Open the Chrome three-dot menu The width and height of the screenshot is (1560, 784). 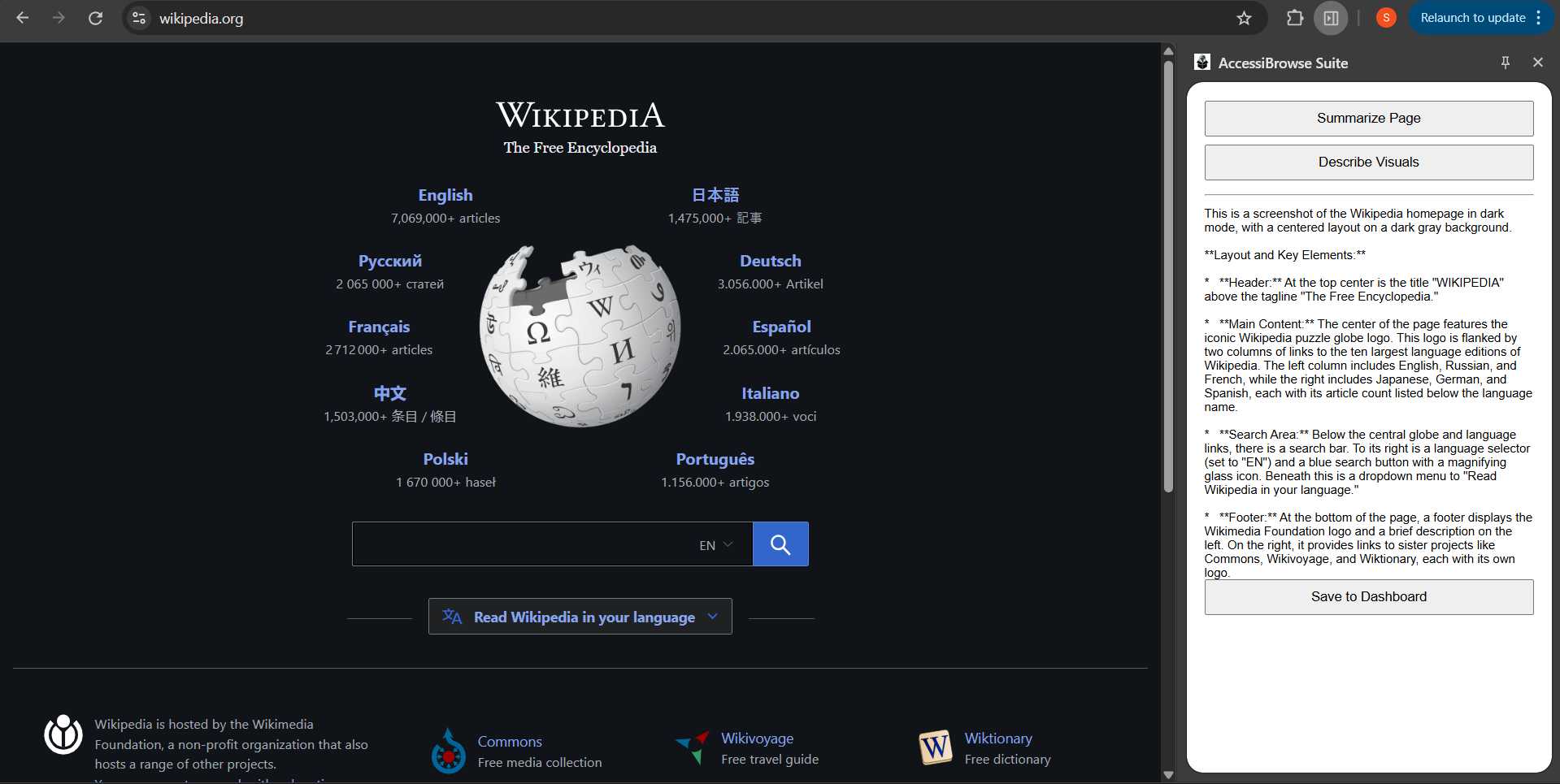point(1539,18)
